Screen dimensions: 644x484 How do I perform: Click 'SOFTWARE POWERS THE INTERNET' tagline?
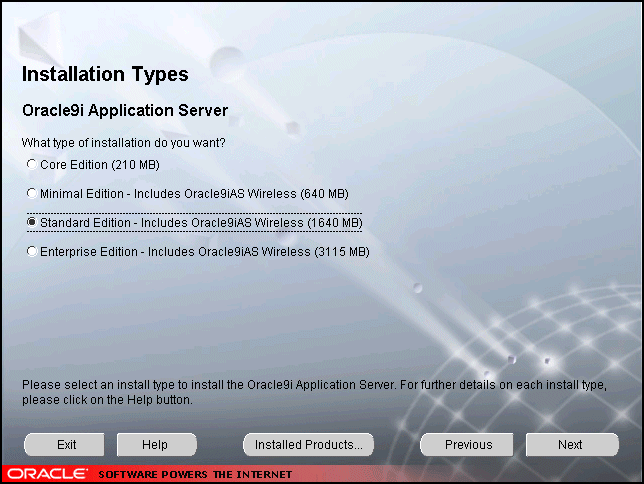(x=195, y=475)
